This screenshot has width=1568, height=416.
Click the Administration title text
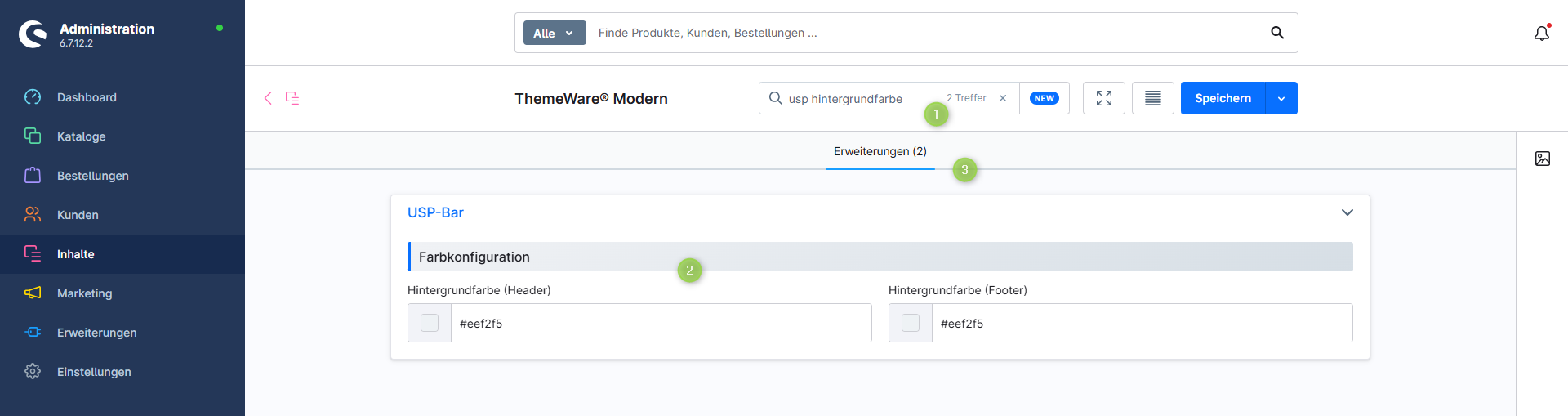point(107,29)
